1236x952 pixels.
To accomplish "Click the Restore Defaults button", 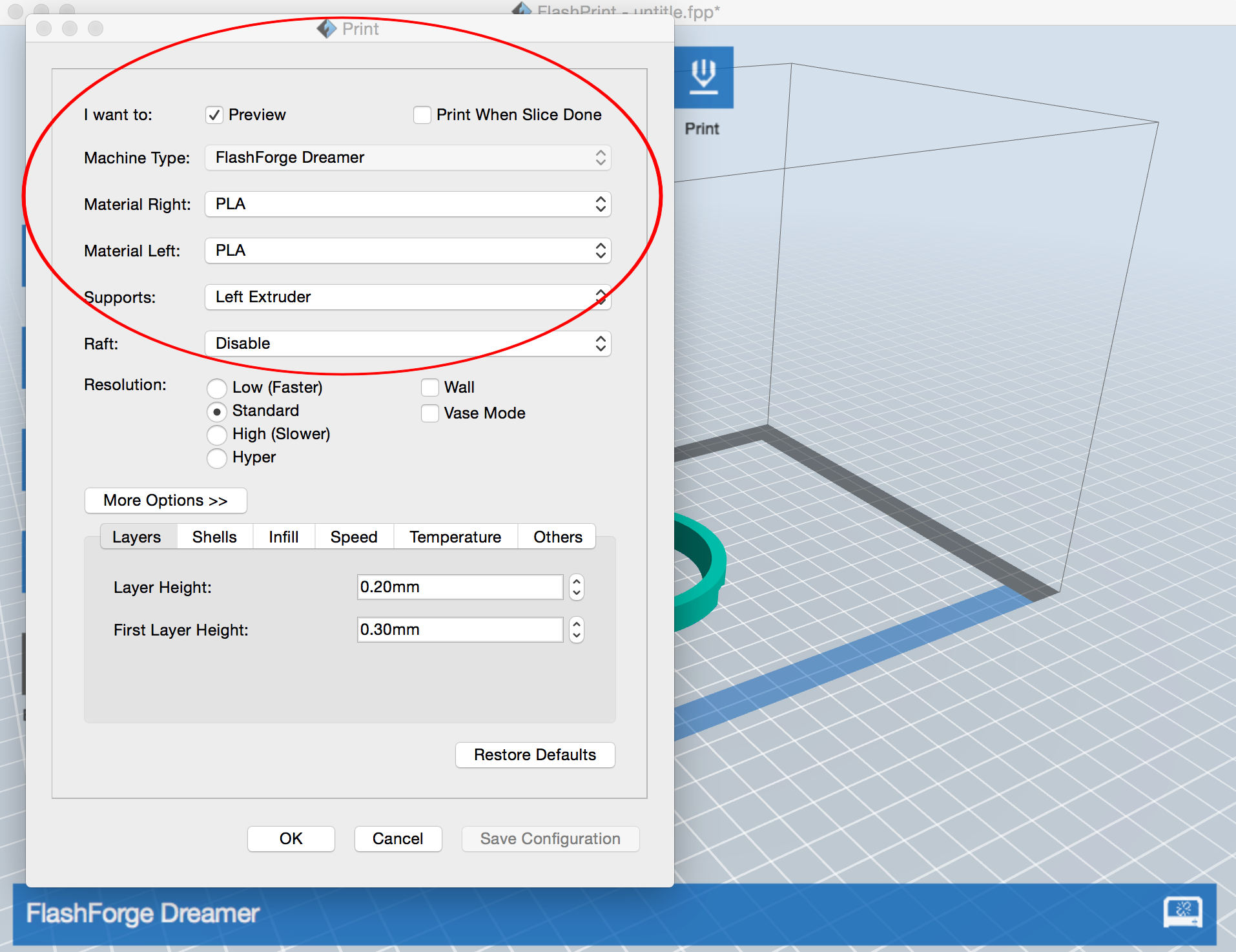I will 535,755.
